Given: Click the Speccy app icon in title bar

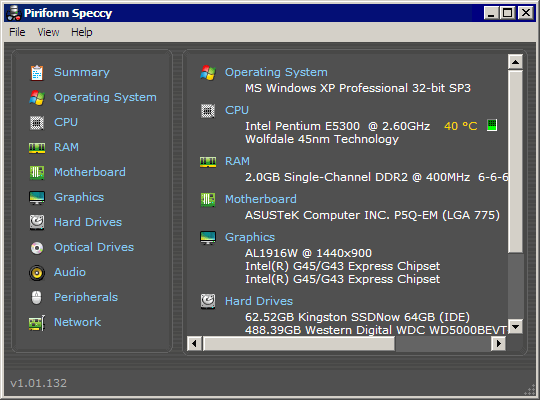Looking at the screenshot, I should pos(14,13).
